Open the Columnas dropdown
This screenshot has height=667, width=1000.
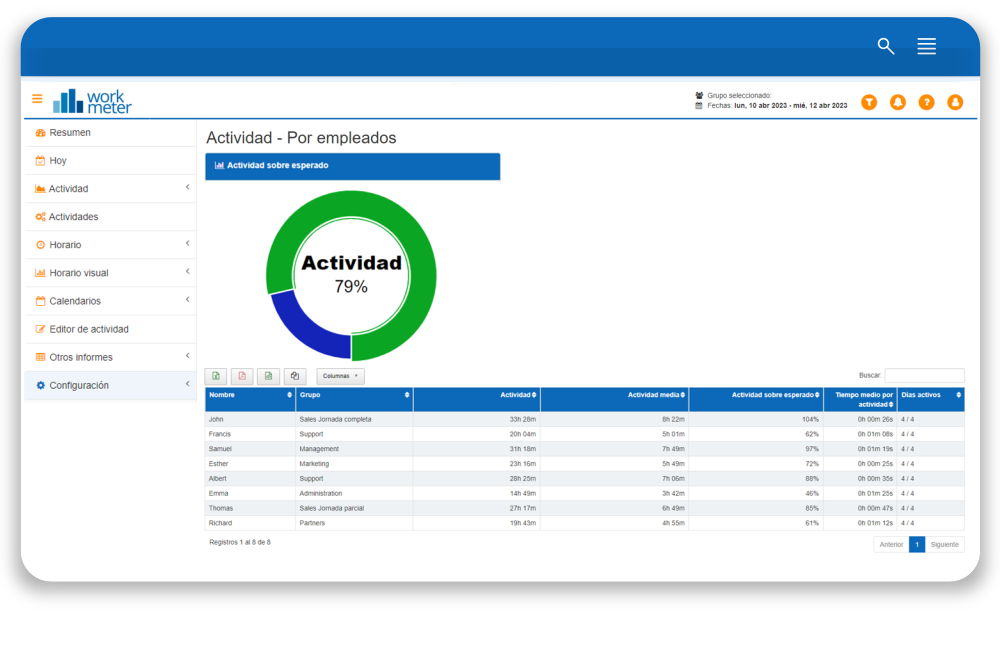[340, 376]
